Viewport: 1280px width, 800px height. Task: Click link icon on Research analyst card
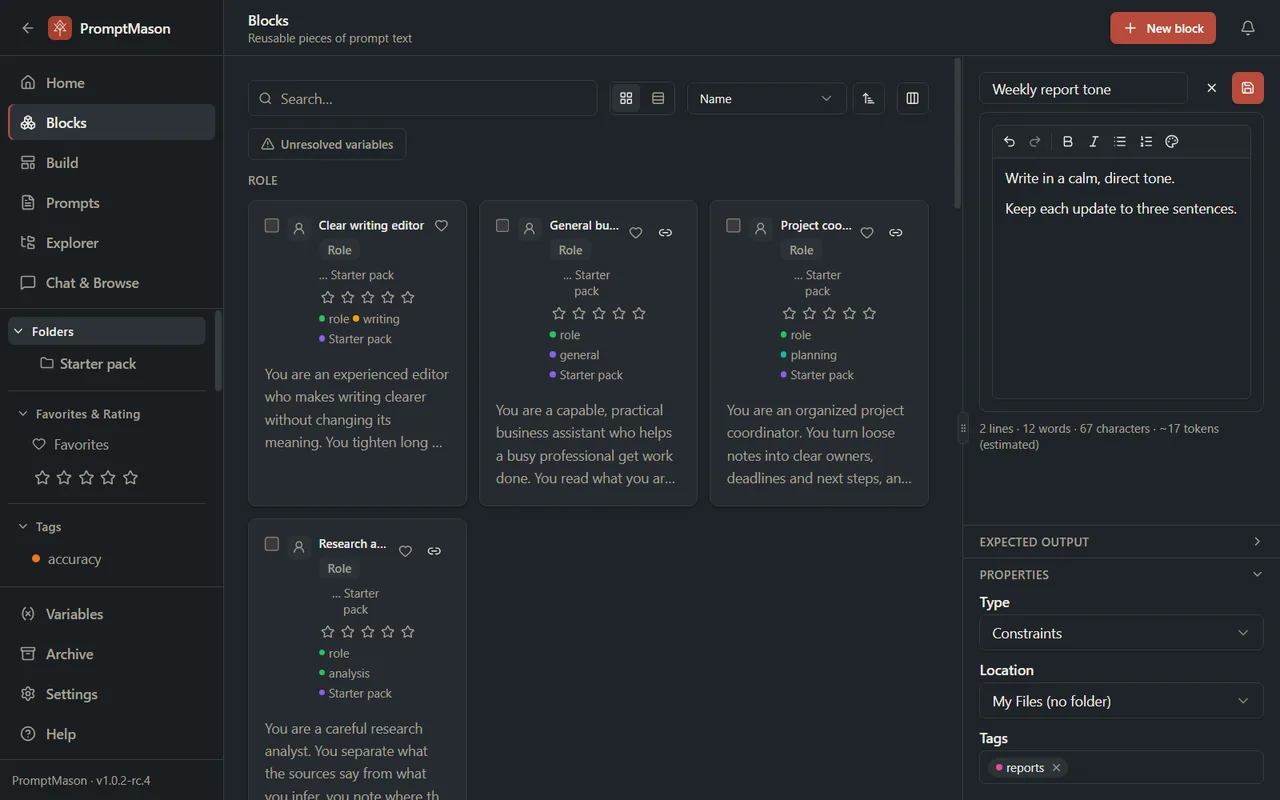pos(434,551)
